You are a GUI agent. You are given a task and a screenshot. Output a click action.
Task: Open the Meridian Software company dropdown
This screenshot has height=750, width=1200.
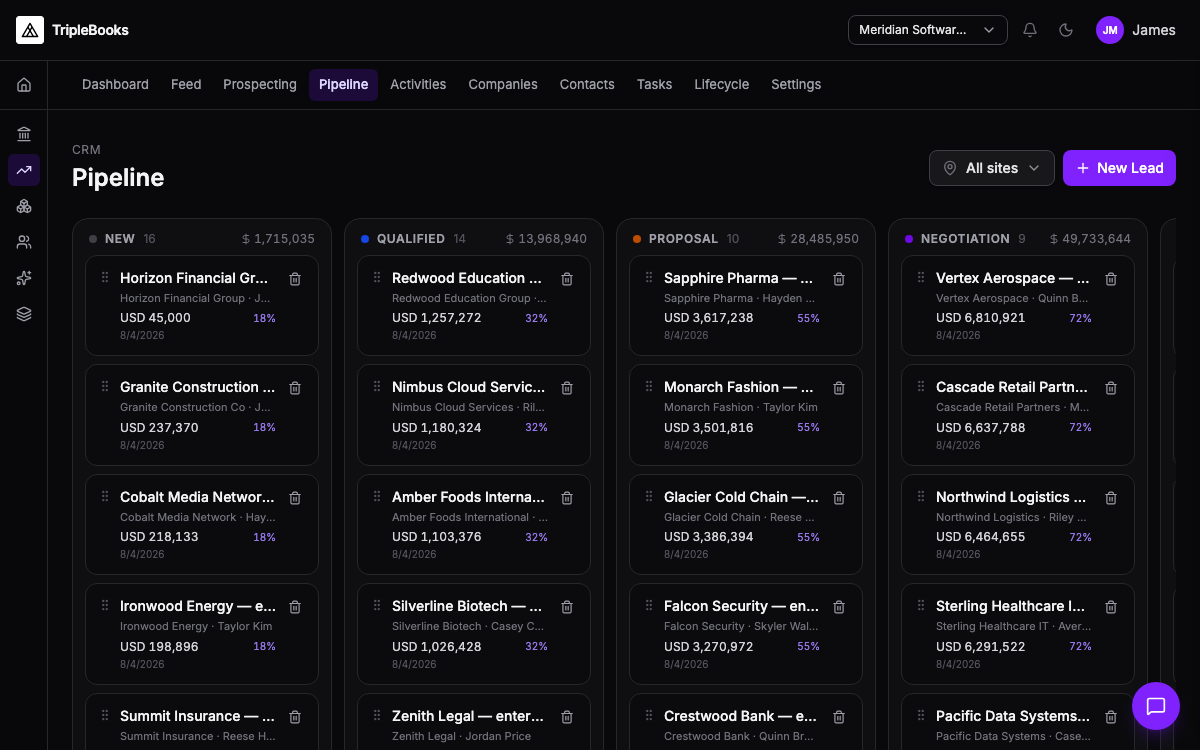coord(928,30)
